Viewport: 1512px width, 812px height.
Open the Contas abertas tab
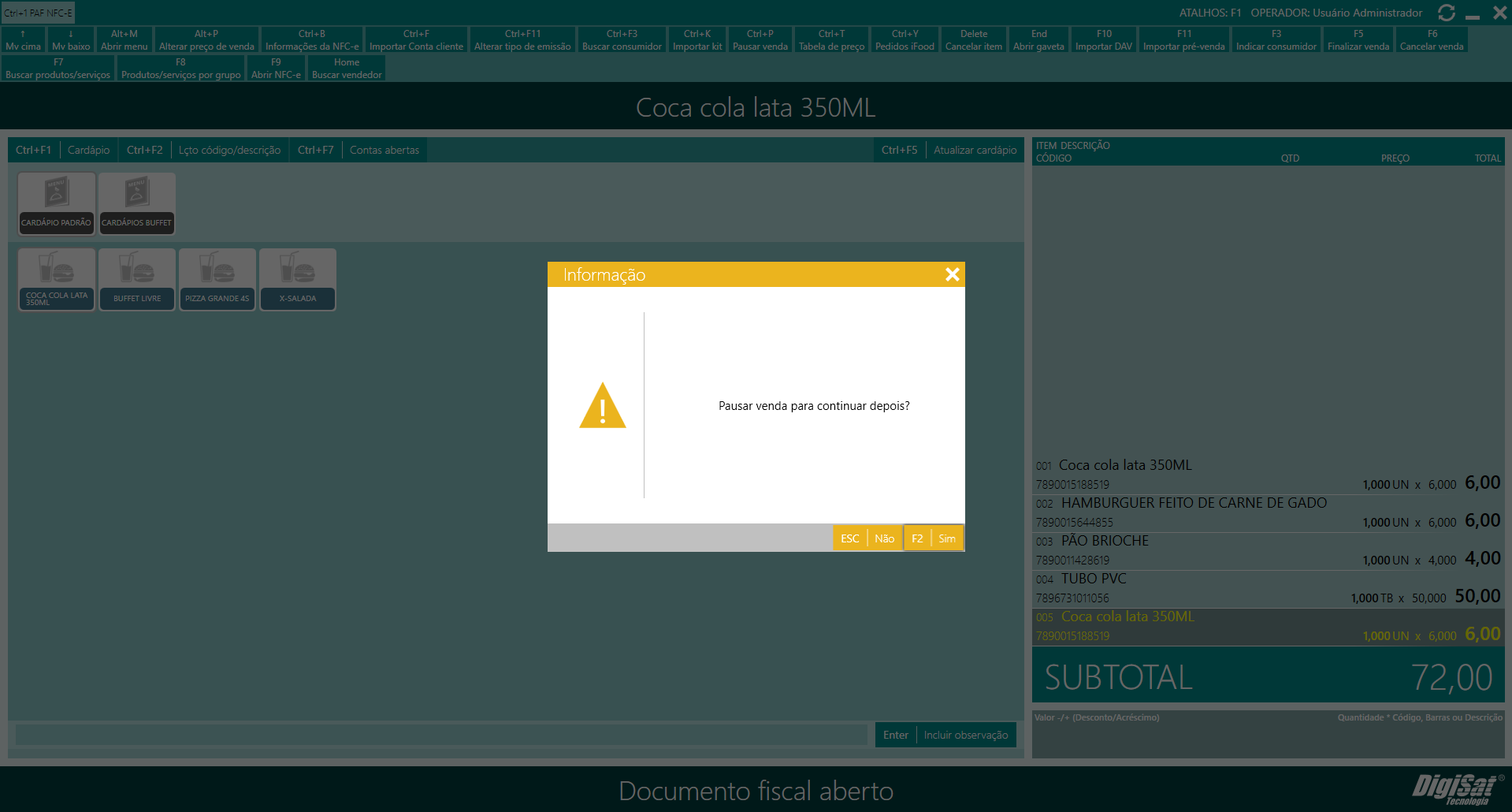click(385, 150)
